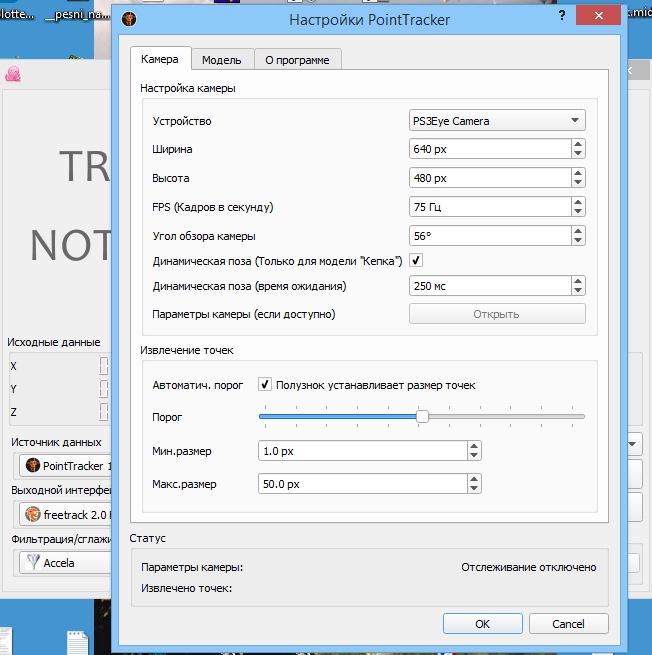Toggle the Автоматич. порог checkbox

pyautogui.click(x=265, y=384)
